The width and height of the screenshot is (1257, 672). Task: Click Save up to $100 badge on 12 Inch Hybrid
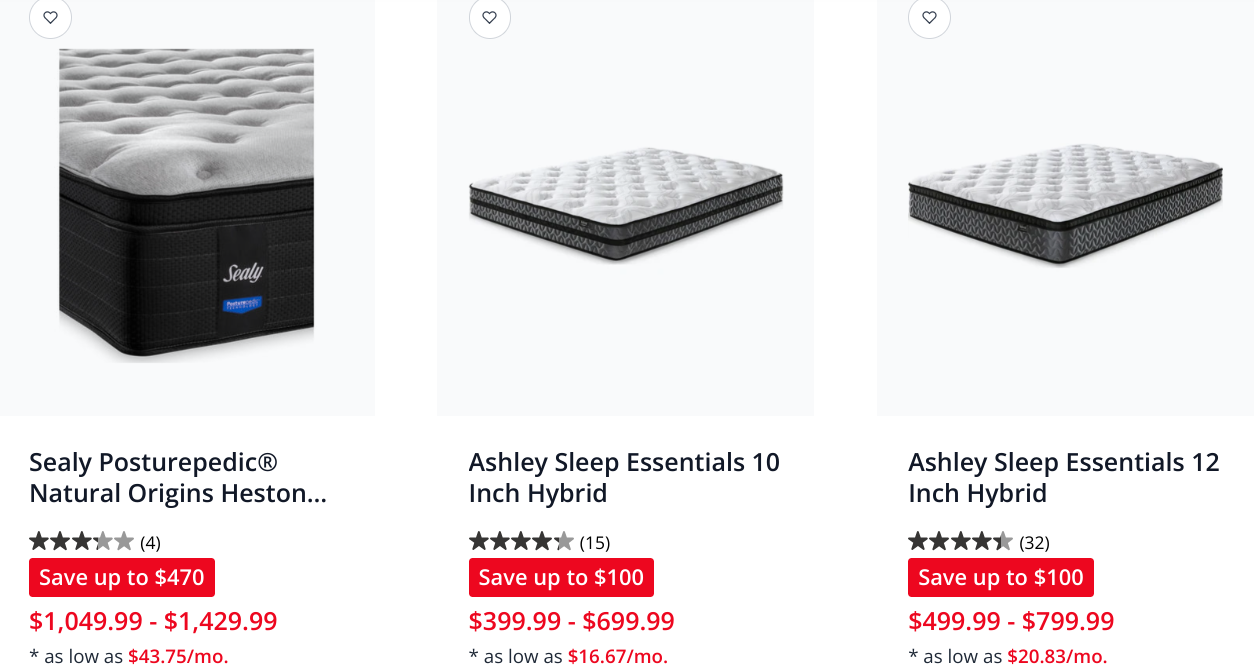click(1001, 578)
